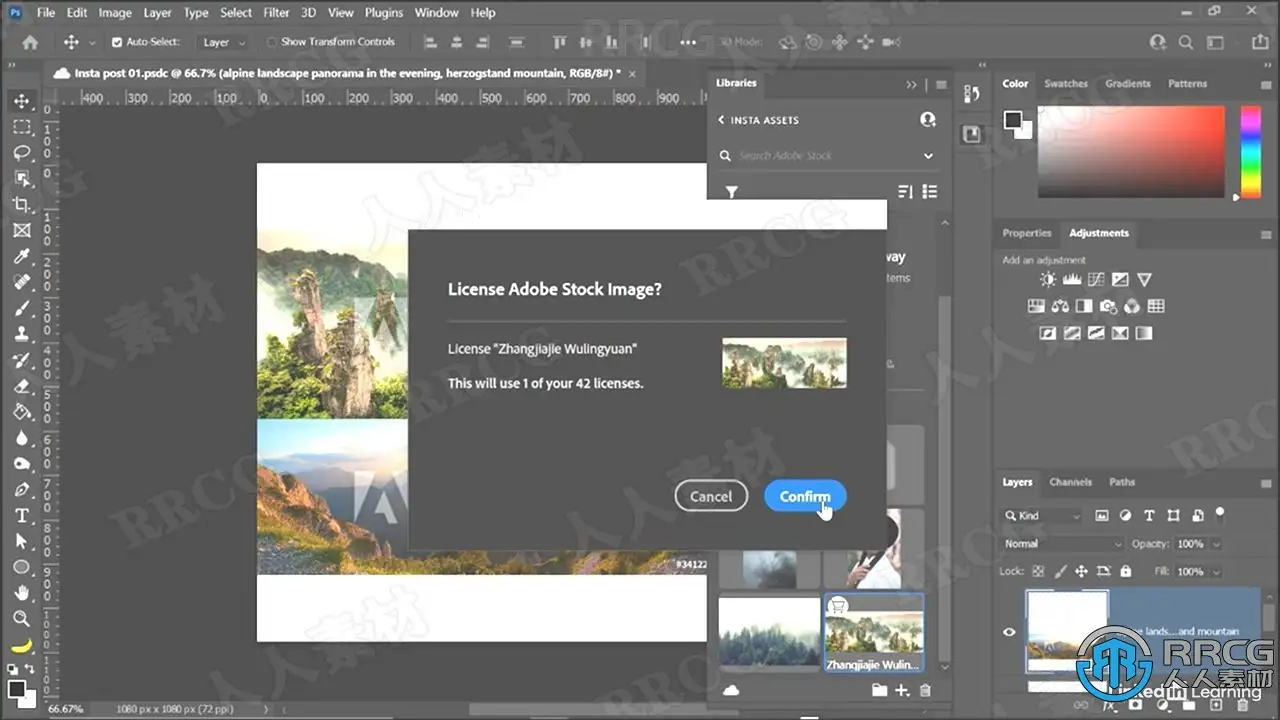Select the Hand tool
The width and height of the screenshot is (1280, 720).
[21, 593]
